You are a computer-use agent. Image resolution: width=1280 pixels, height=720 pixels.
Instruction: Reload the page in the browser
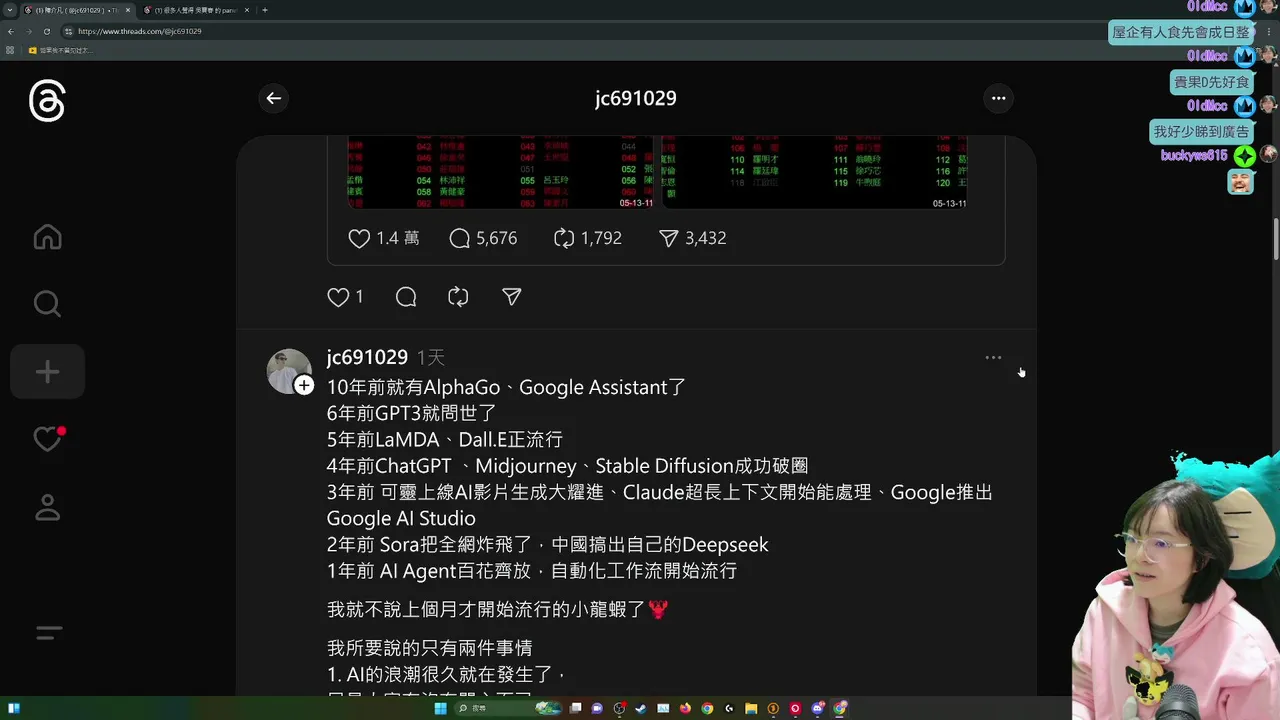pos(46,31)
